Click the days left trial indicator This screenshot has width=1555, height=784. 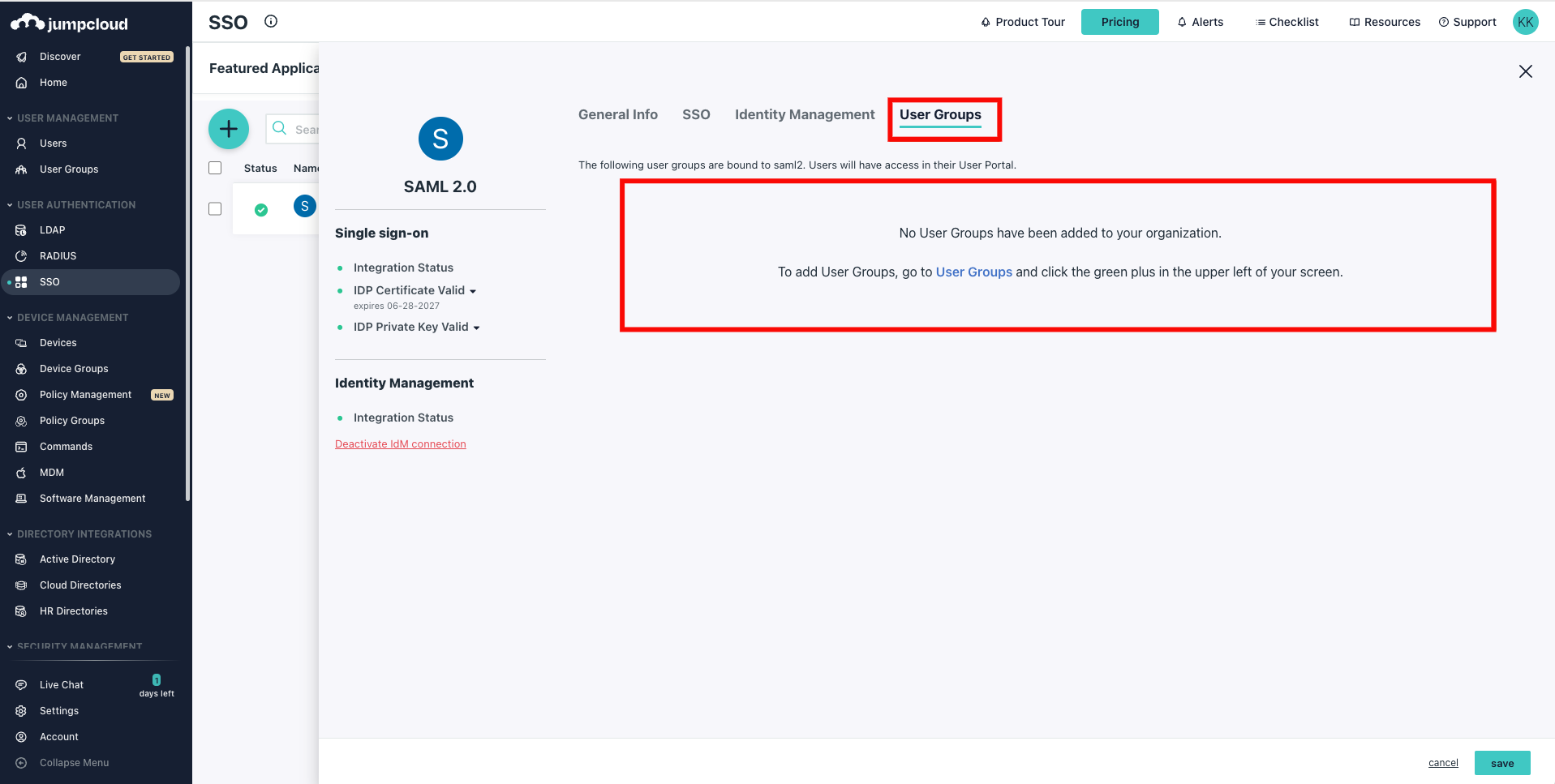pyautogui.click(x=157, y=686)
